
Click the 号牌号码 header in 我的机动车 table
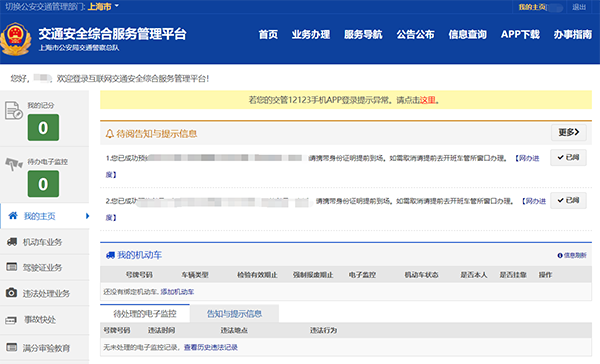(x=139, y=274)
